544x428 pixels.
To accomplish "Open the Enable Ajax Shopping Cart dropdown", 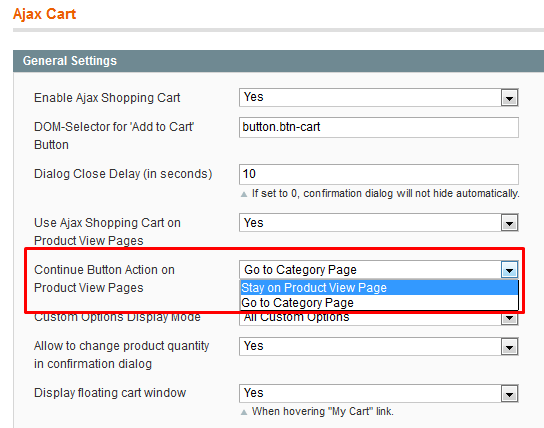I will 379,97.
